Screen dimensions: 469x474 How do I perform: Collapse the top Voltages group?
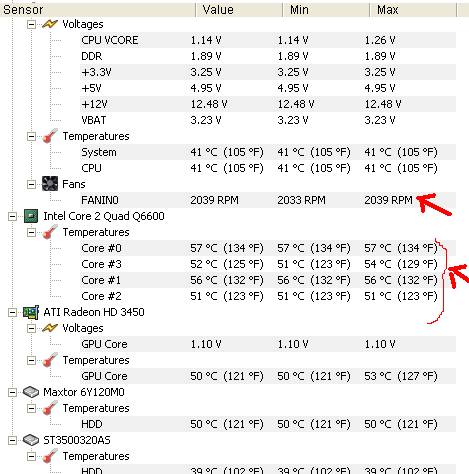[31, 24]
